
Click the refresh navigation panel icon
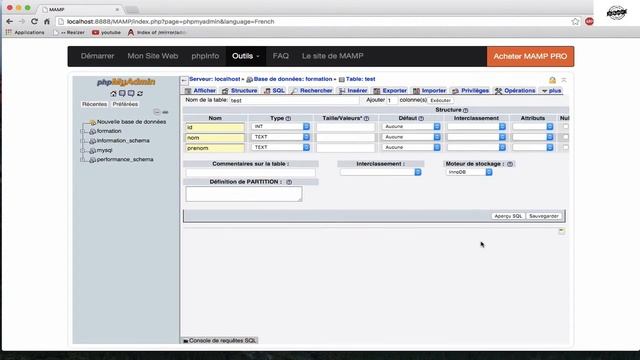[140, 93]
